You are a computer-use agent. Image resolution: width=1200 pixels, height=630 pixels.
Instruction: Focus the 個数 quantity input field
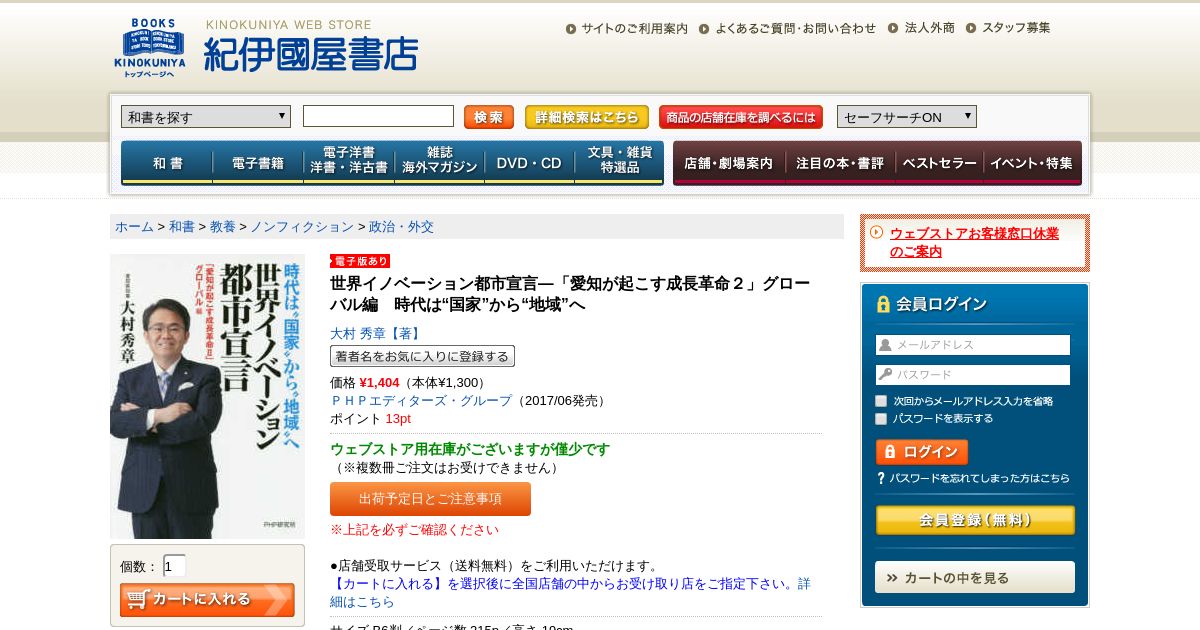pos(174,566)
